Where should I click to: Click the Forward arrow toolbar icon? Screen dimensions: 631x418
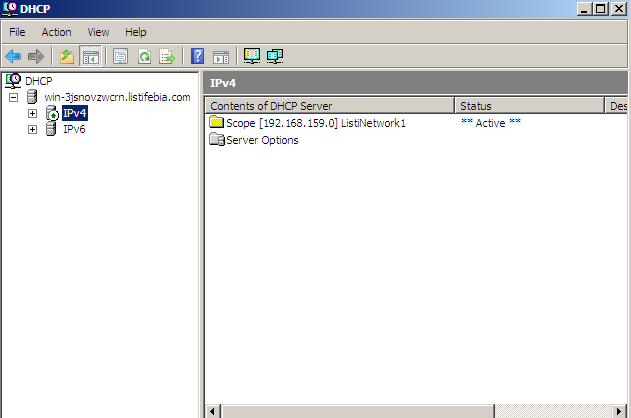36,56
